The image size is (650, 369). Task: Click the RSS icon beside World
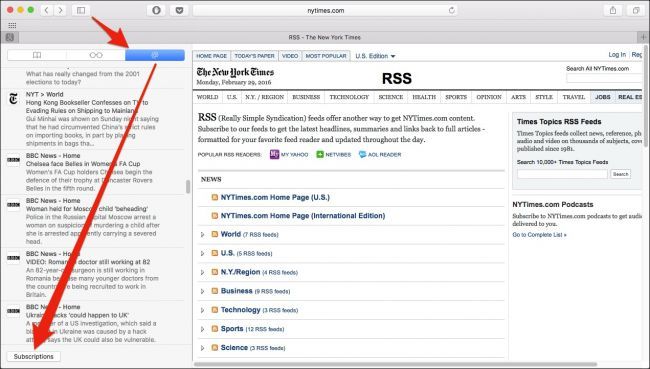pyautogui.click(x=215, y=234)
